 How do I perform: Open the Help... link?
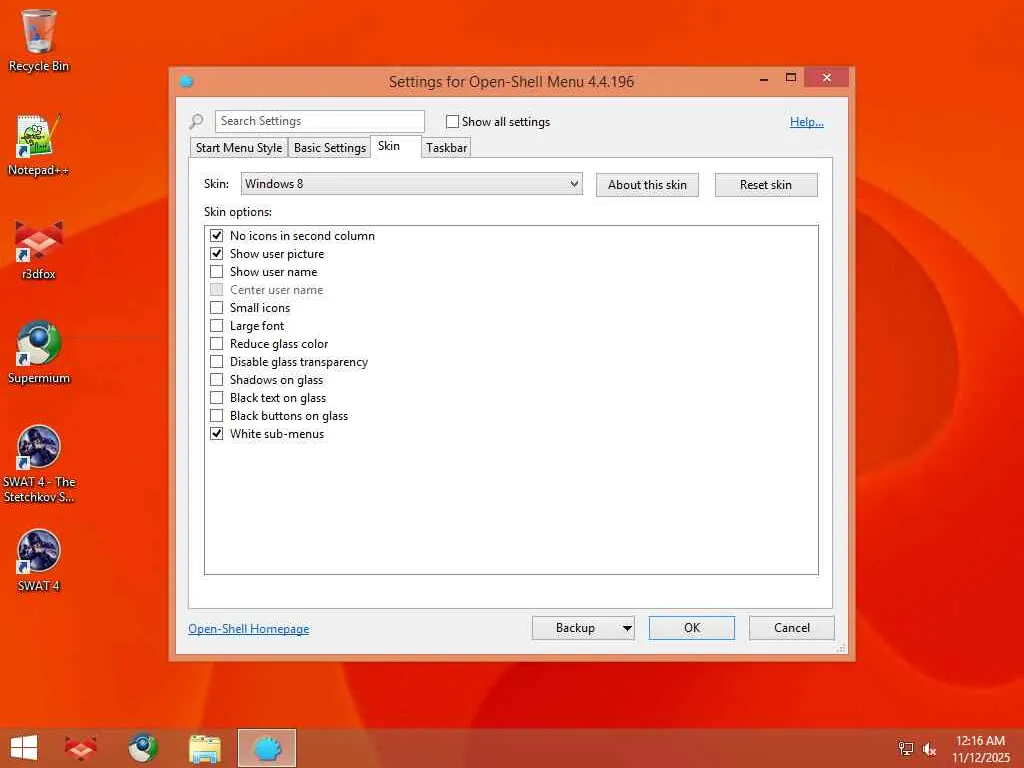coord(807,121)
